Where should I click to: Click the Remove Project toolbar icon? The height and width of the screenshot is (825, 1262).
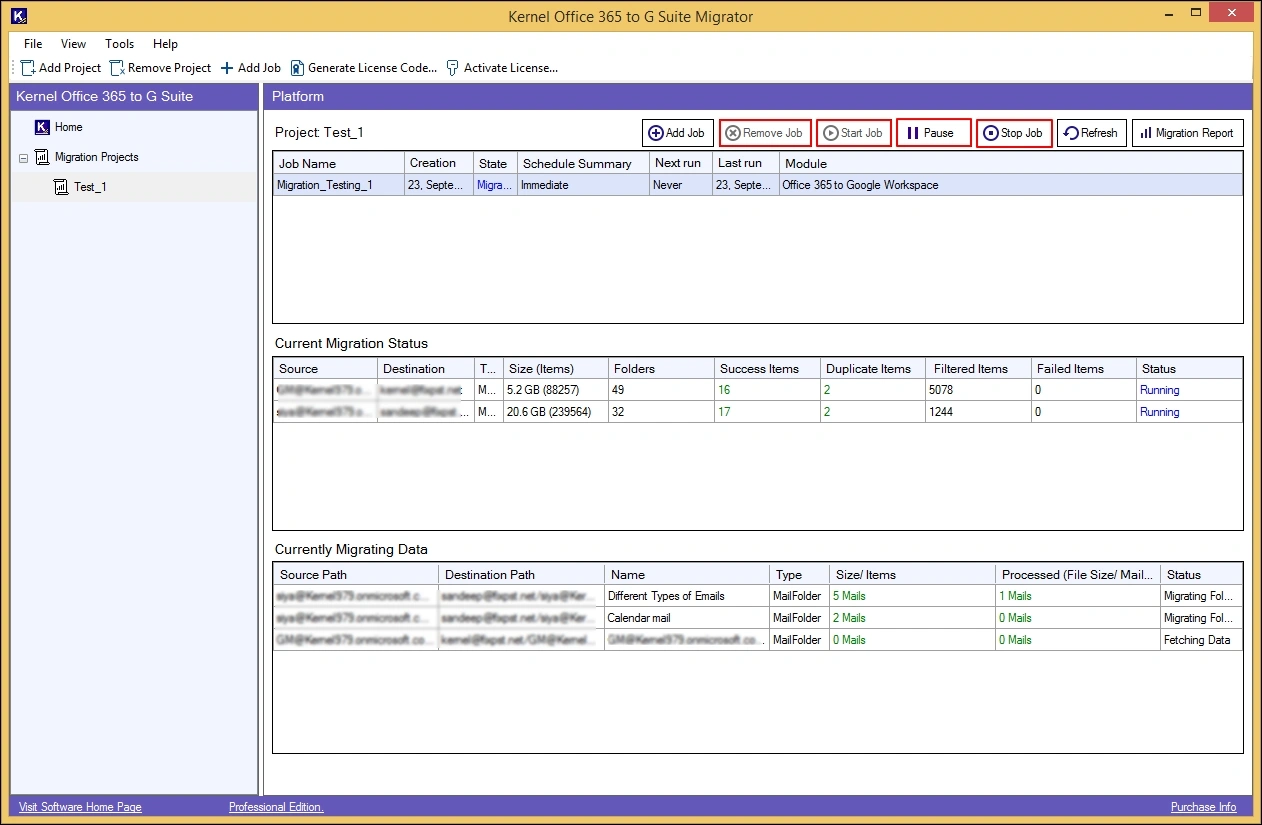[x=118, y=68]
